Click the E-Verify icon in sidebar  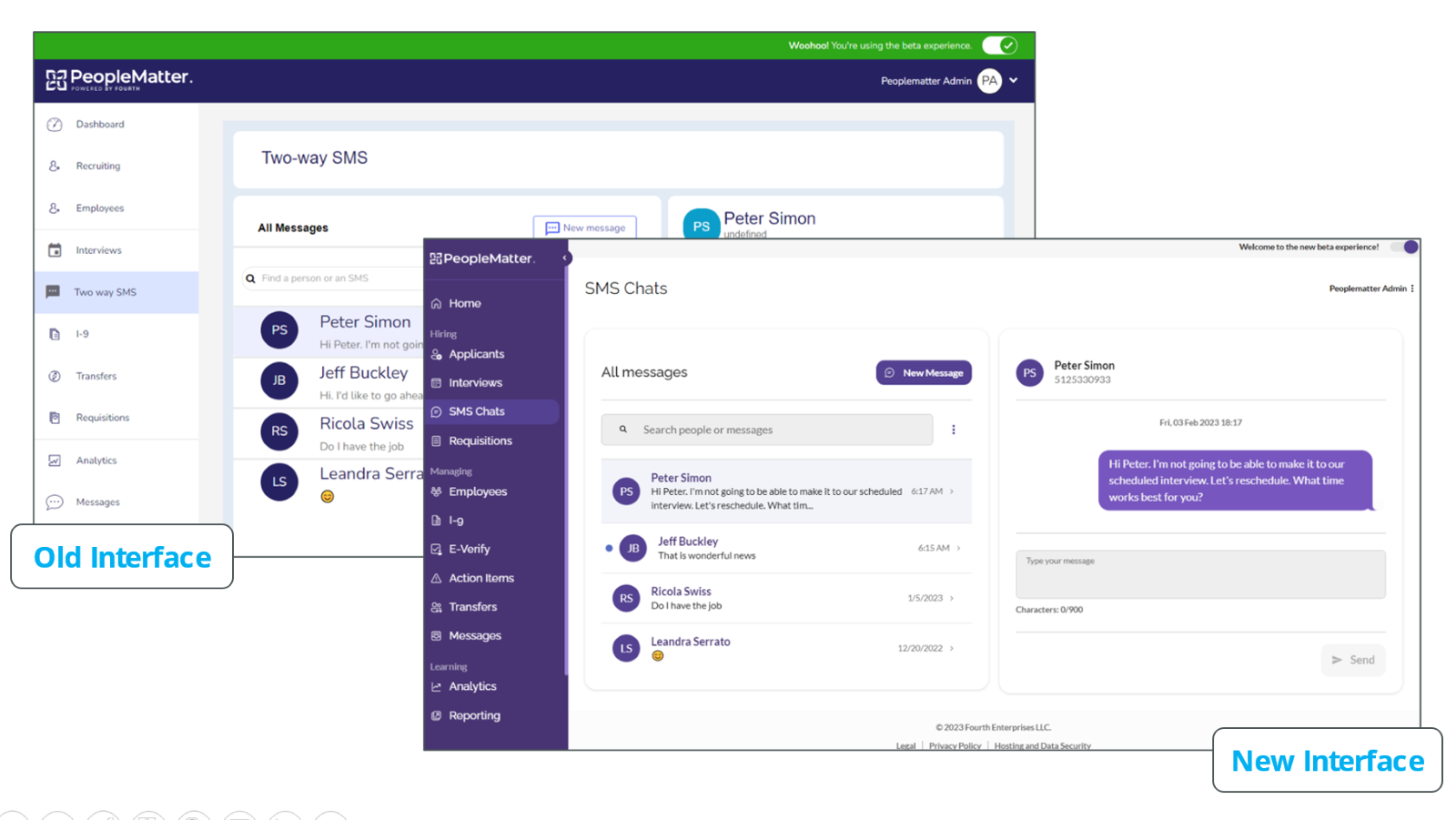(437, 550)
